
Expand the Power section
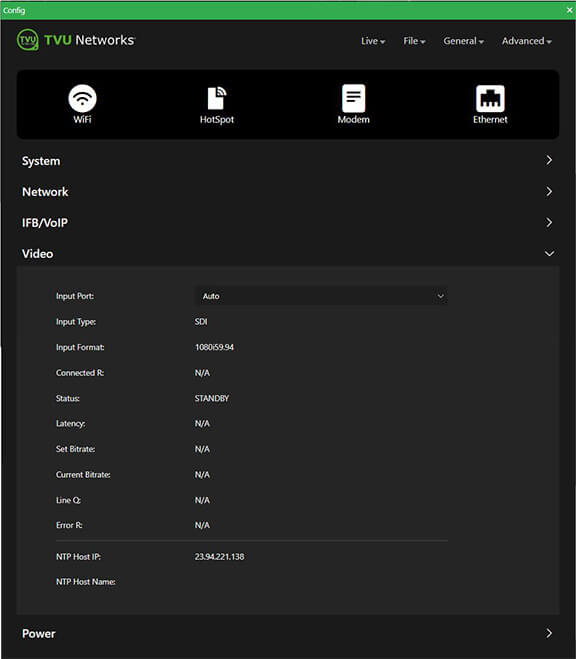point(288,634)
